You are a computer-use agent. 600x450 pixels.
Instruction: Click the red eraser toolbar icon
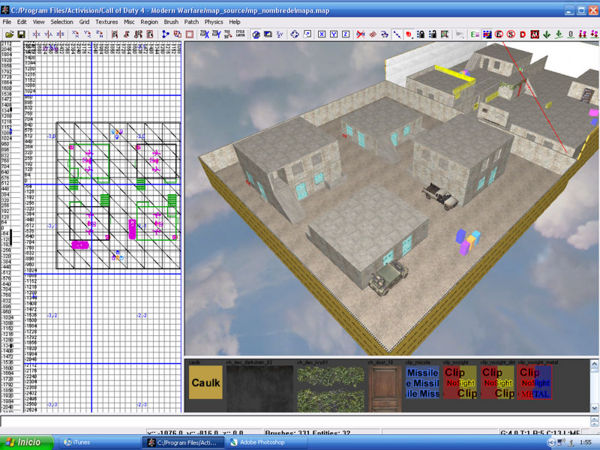tap(373, 34)
